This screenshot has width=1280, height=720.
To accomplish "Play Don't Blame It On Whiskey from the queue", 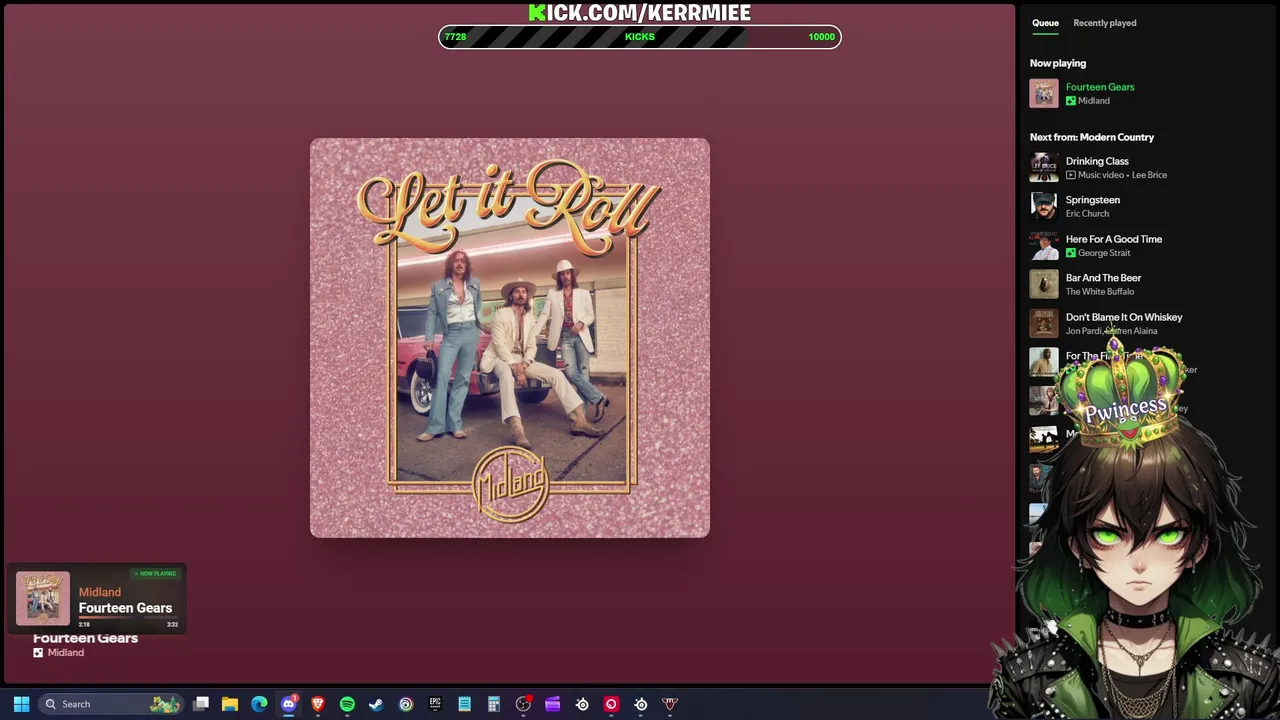I will pyautogui.click(x=1124, y=317).
